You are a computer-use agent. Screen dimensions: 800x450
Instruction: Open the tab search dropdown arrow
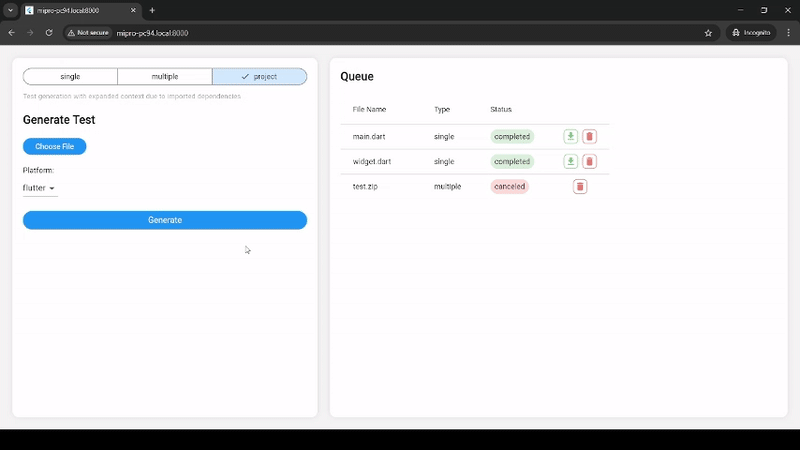(x=10, y=10)
